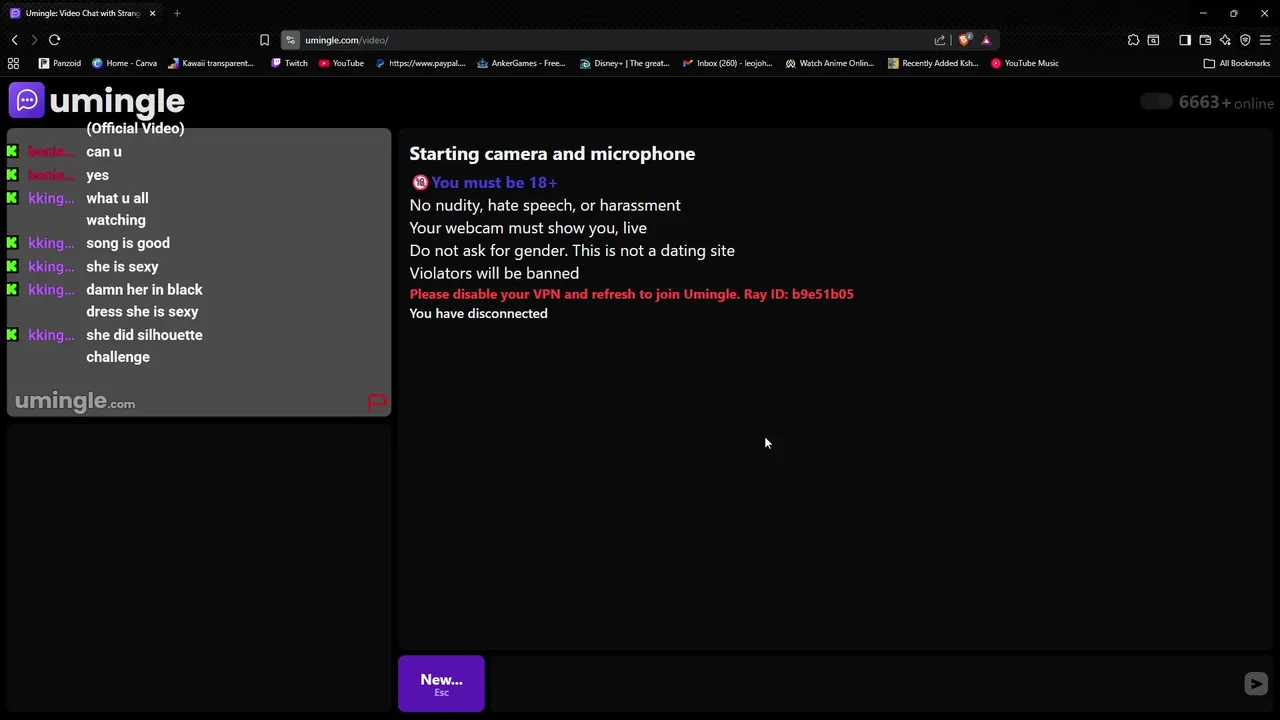This screenshot has height=720, width=1280.
Task: Click the New... Esc button
Action: tap(441, 684)
